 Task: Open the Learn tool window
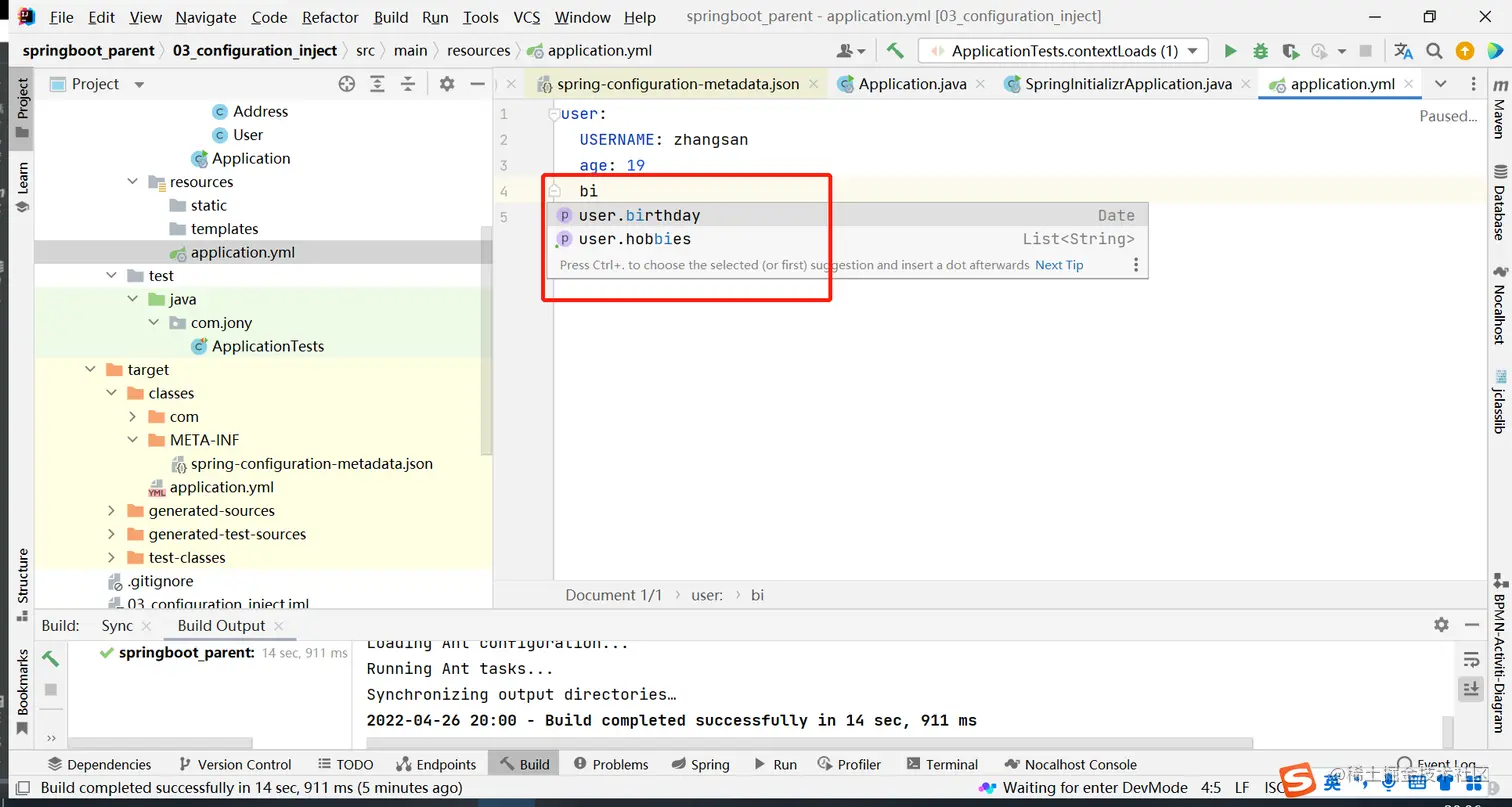(x=22, y=187)
